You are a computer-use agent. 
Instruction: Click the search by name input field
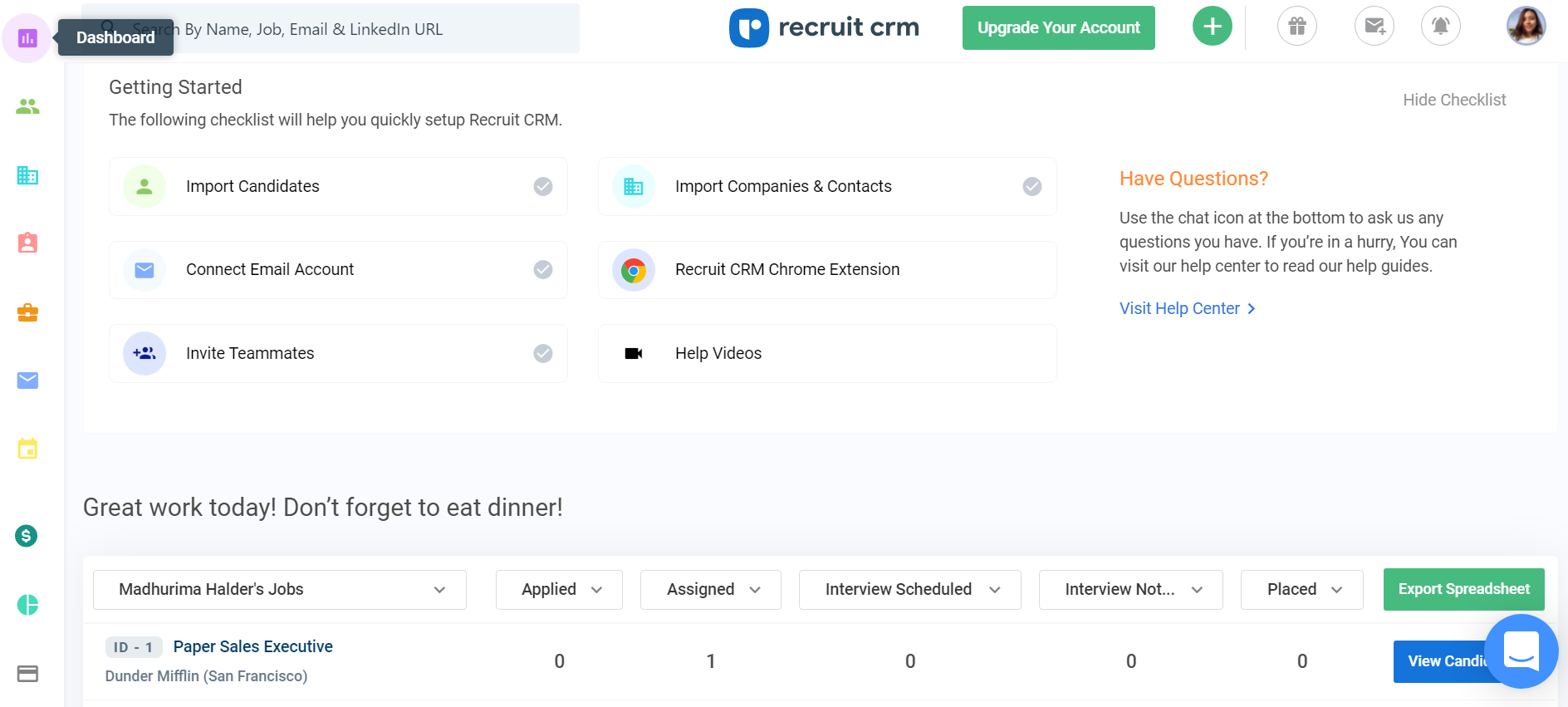pos(331,28)
